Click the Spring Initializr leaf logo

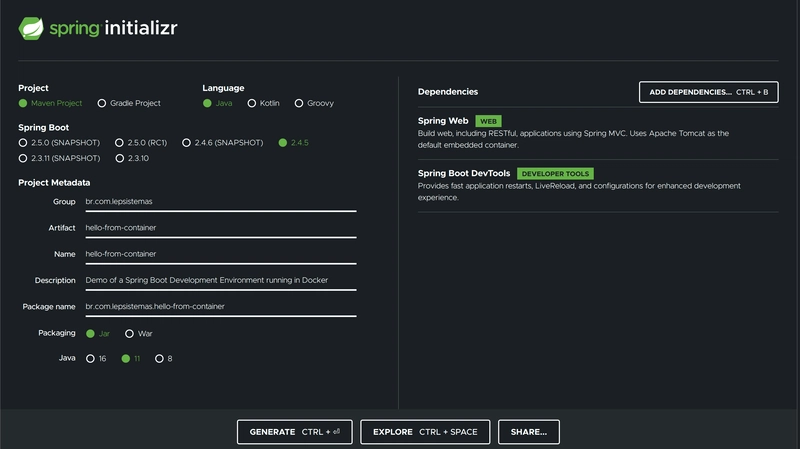click(x=31, y=28)
